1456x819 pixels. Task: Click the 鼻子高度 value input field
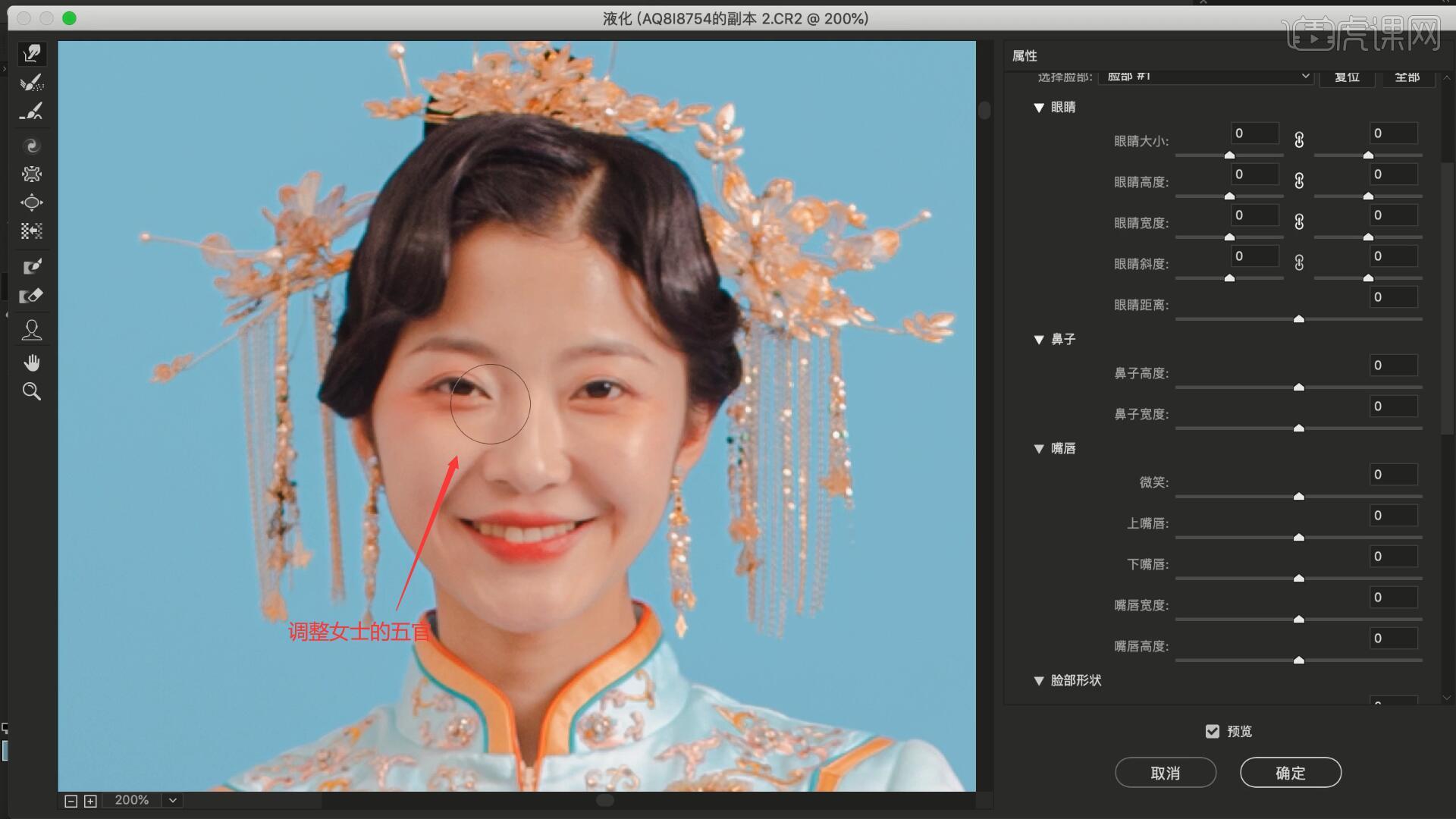(1392, 366)
